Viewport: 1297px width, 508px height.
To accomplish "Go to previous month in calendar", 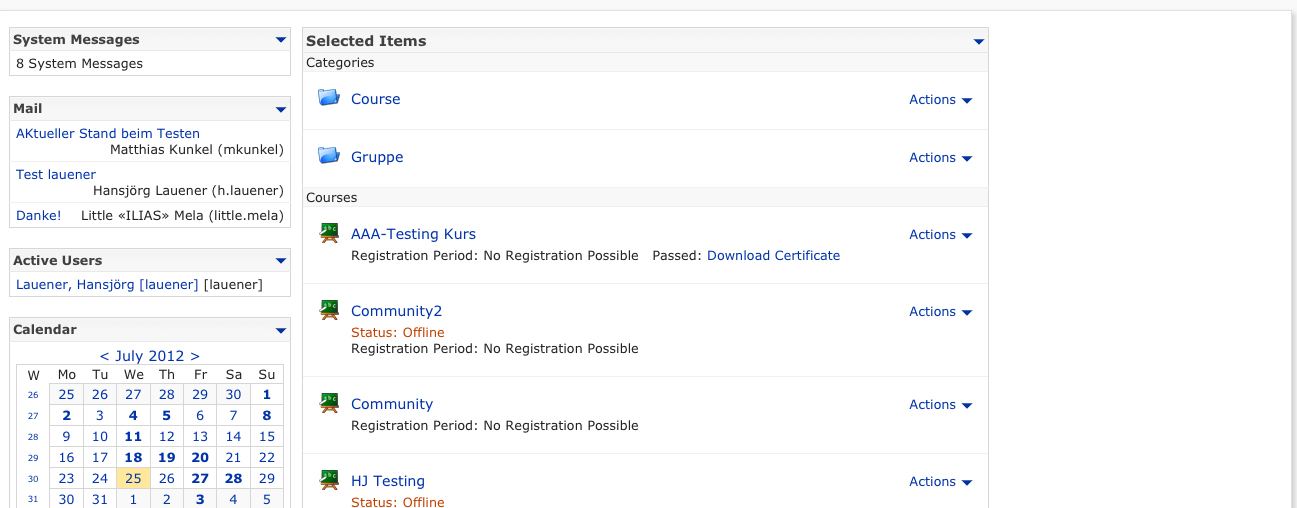I will click(104, 356).
